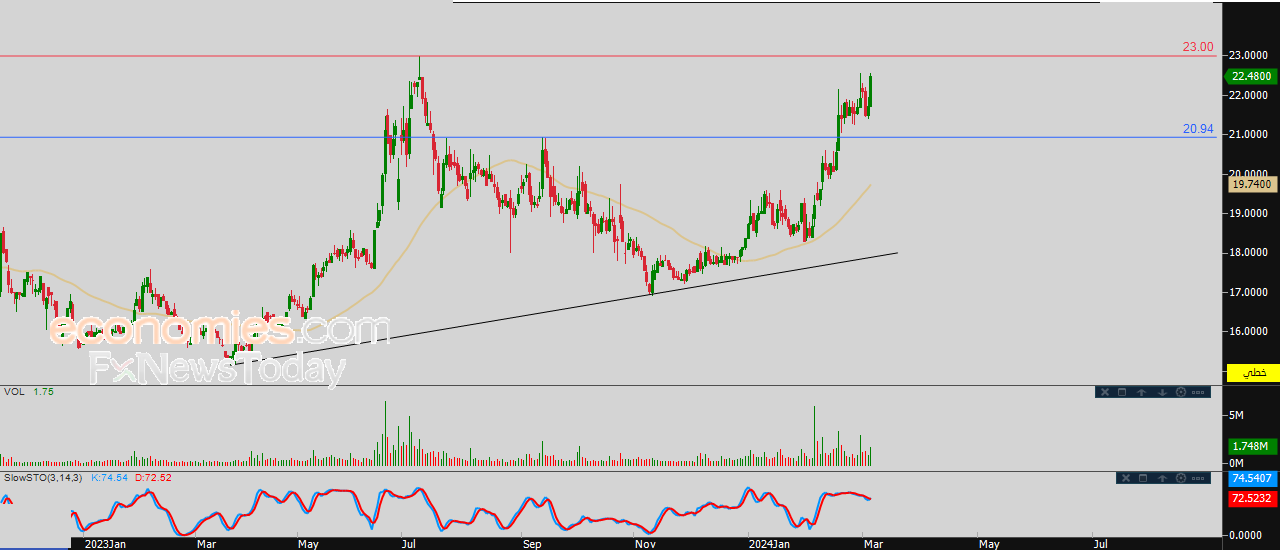Click the Jul label under the July peak

pyautogui.click(x=410, y=544)
